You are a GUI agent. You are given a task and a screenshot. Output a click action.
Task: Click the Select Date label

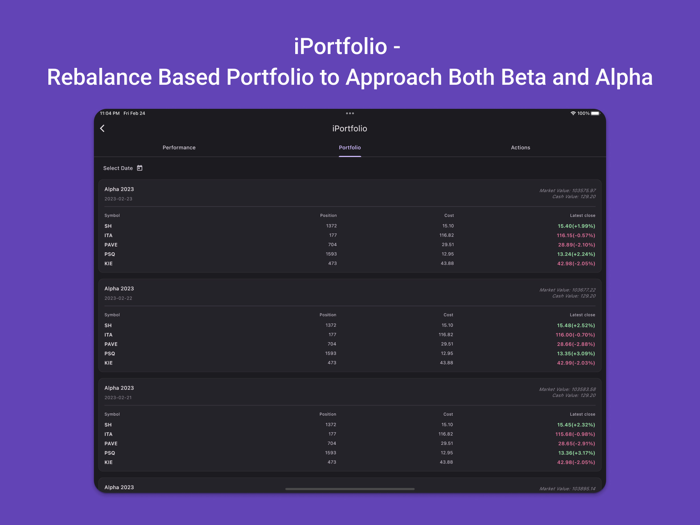(x=118, y=168)
